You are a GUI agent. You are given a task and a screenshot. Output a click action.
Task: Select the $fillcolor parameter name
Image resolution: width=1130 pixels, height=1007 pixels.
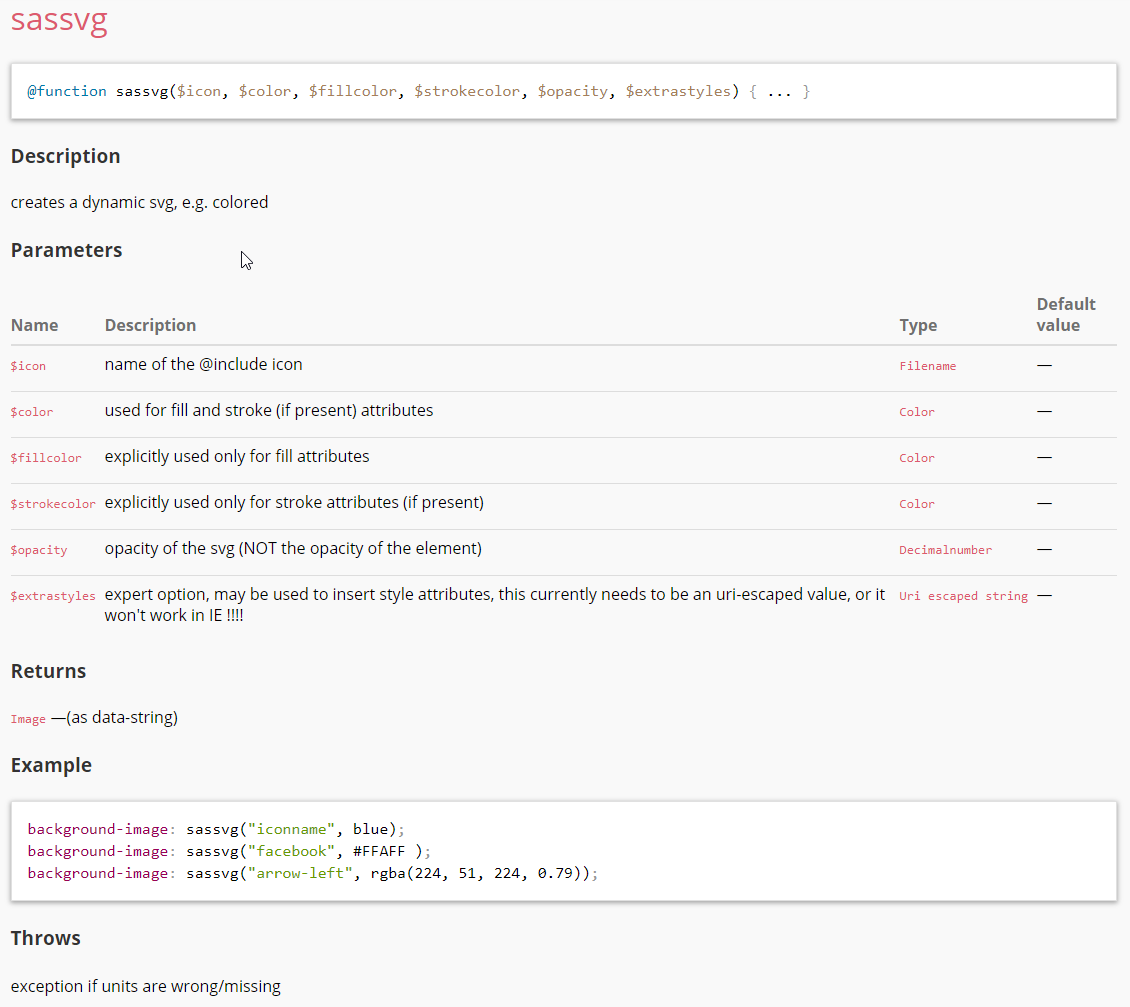[x=46, y=458]
